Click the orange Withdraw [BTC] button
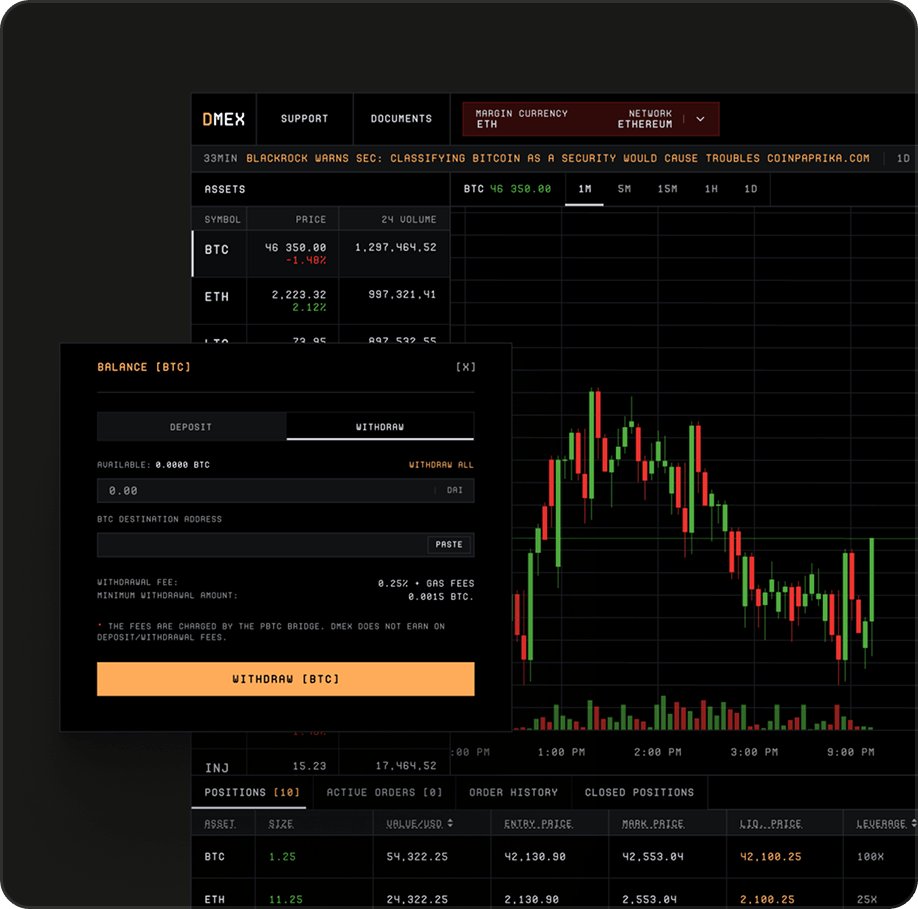 (x=285, y=679)
